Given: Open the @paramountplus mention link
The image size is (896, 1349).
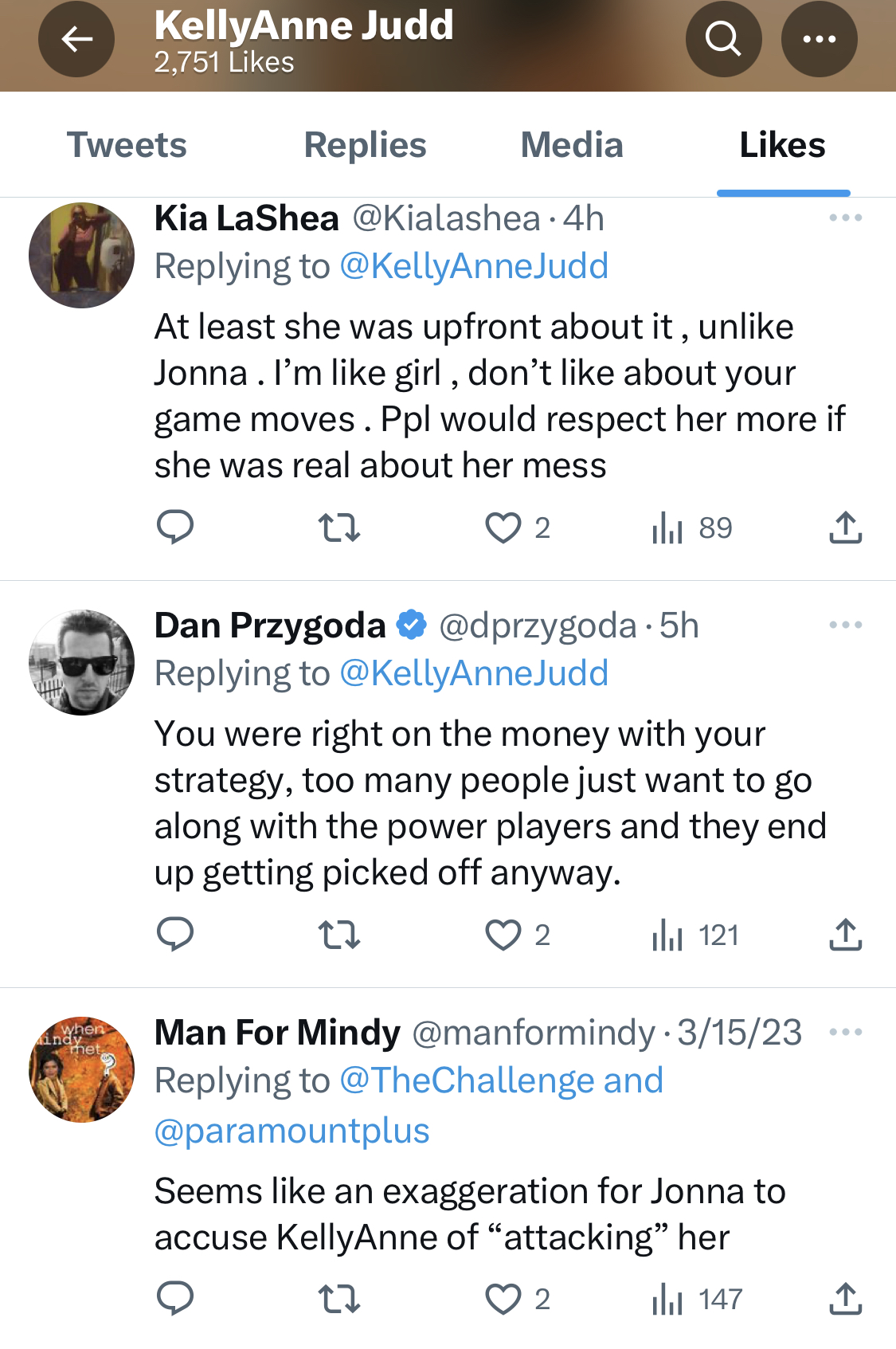Looking at the screenshot, I should 291,1131.
